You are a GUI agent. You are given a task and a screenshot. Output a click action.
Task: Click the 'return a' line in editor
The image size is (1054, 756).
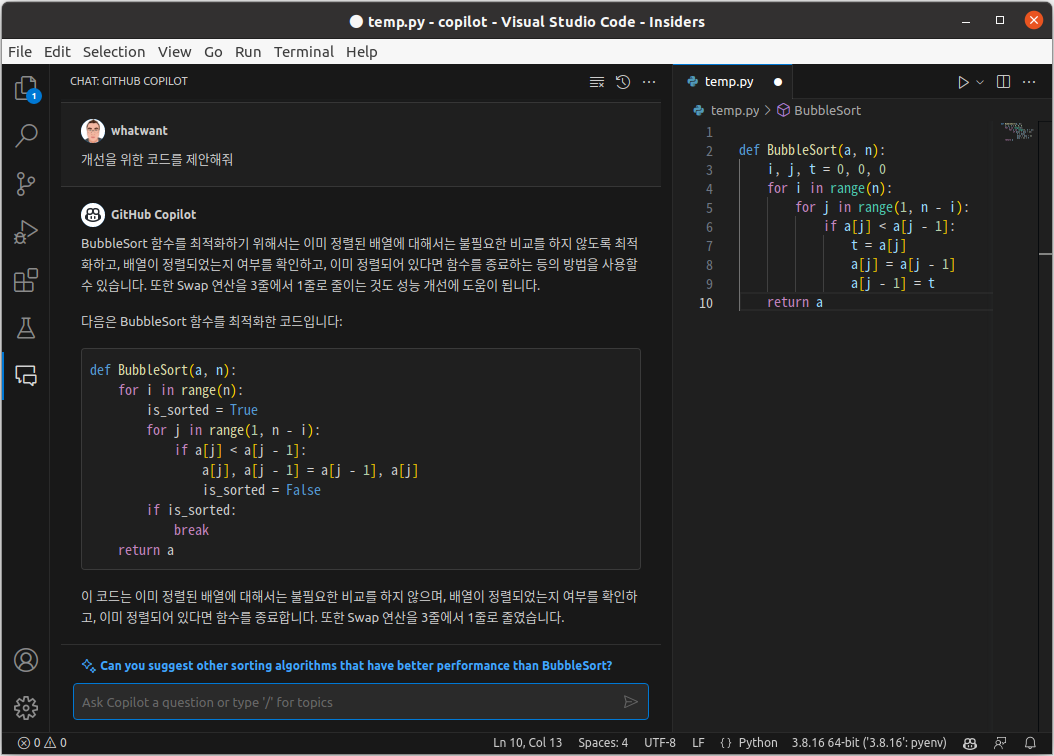[795, 302]
